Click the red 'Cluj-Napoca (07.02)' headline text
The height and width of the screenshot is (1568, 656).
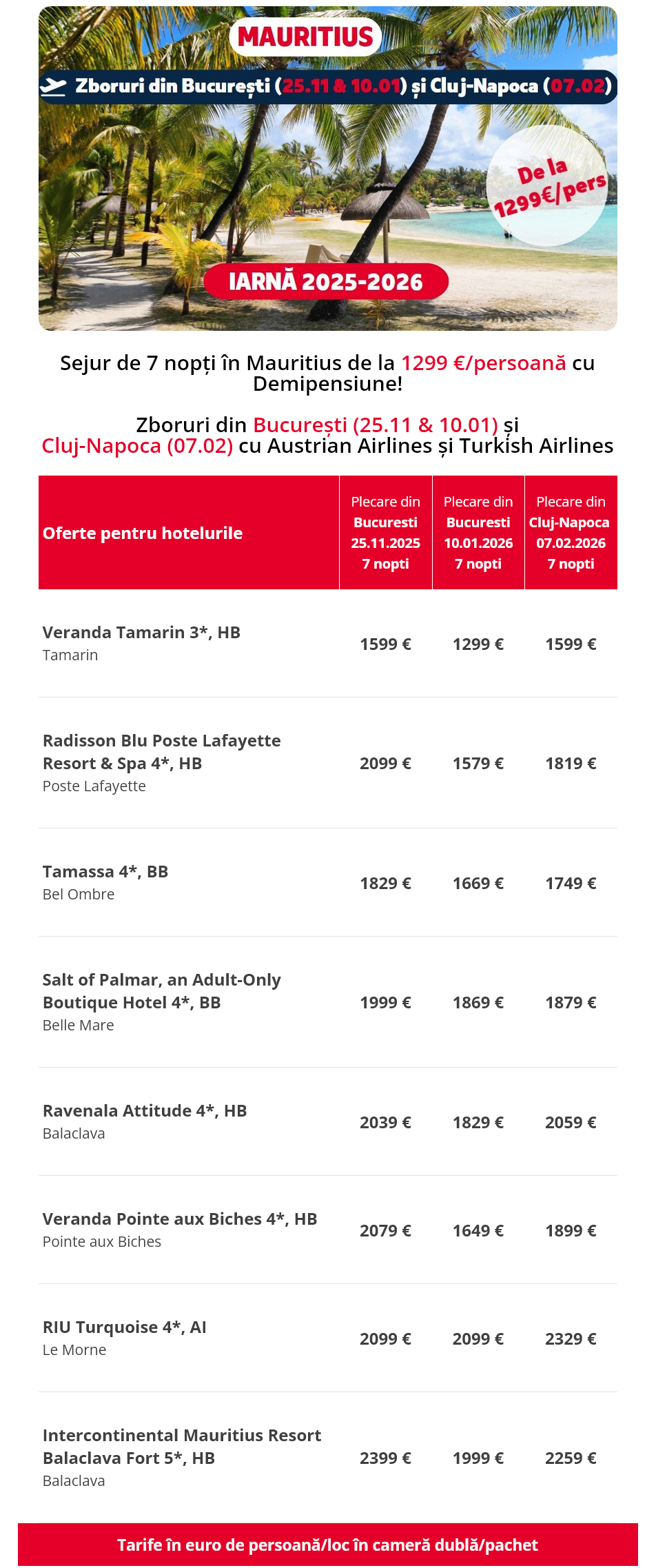coord(137,446)
